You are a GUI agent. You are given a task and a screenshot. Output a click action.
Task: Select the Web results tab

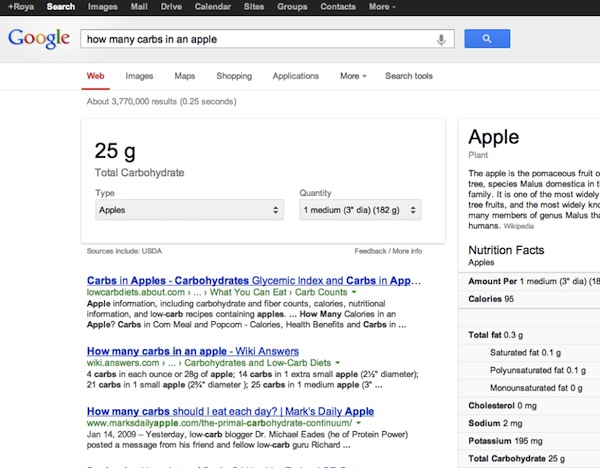point(95,76)
